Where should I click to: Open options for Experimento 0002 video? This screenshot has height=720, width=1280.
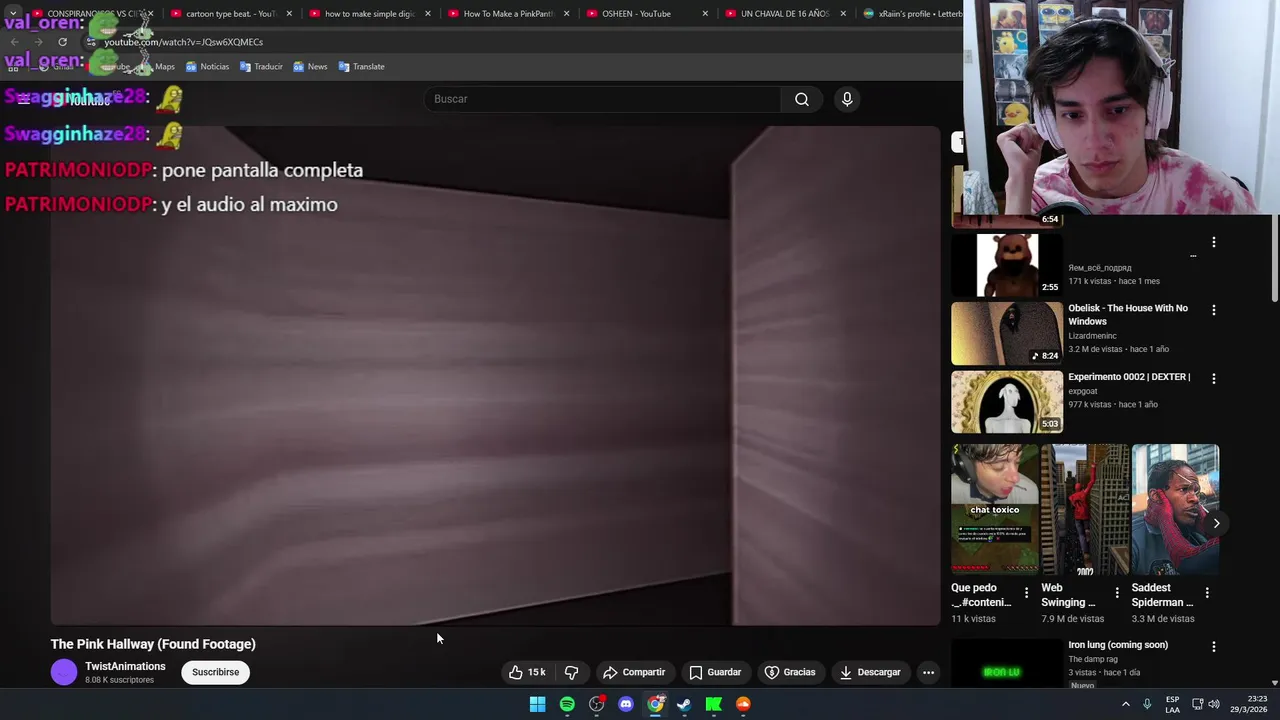click(x=1214, y=379)
